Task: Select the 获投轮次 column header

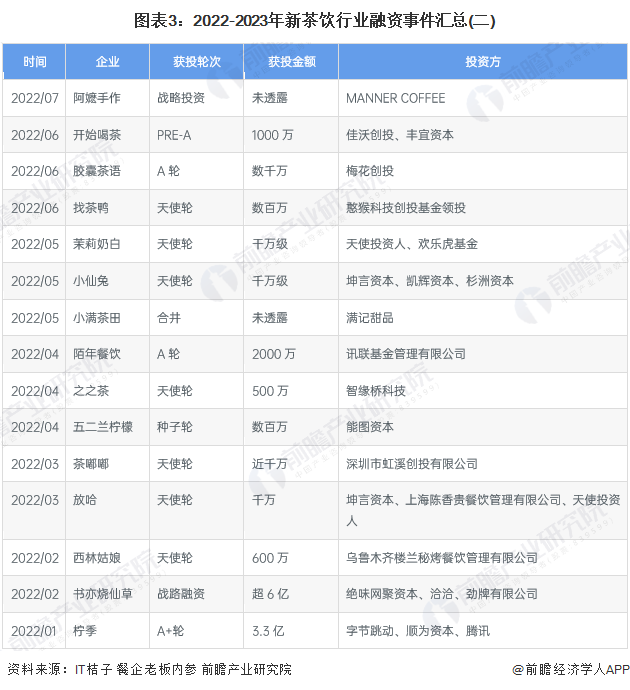Action: (195, 62)
